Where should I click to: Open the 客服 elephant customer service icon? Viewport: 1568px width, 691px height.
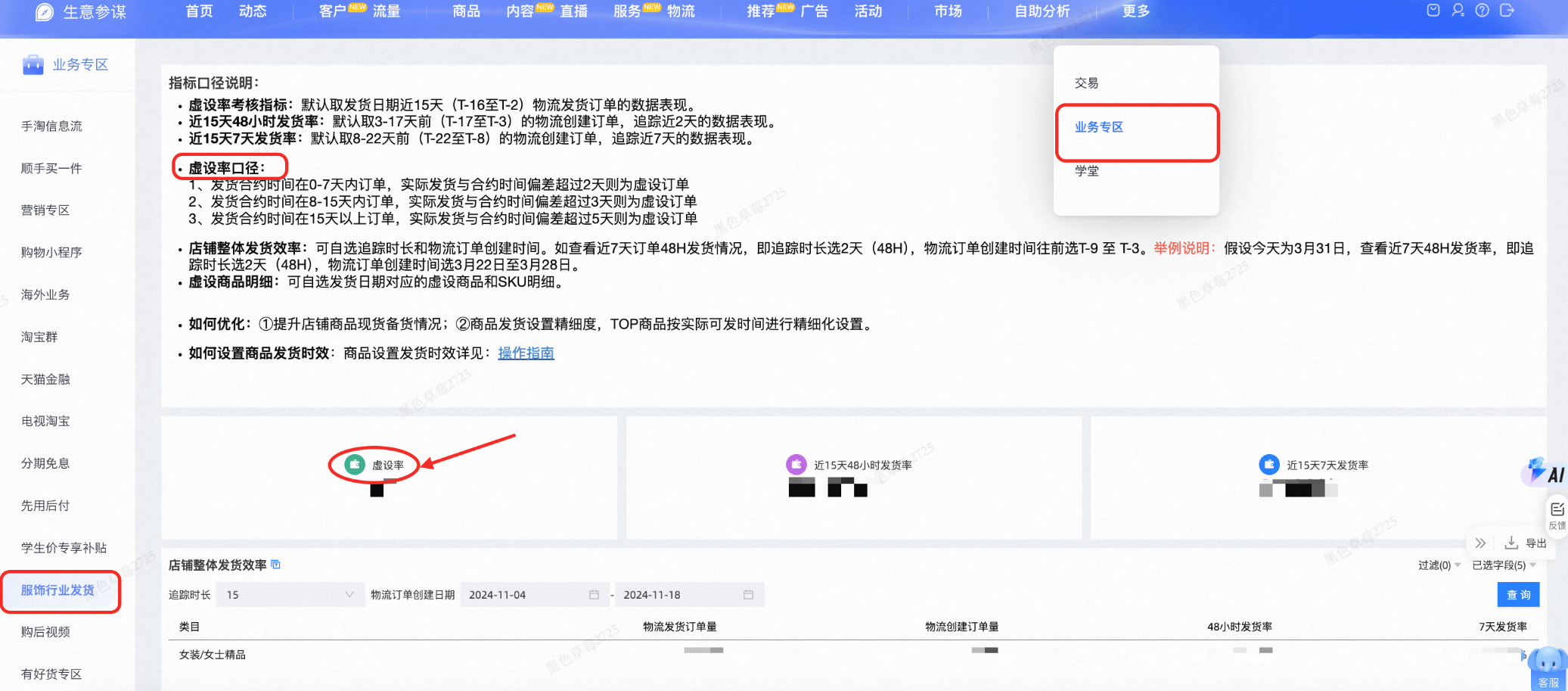point(1548,668)
